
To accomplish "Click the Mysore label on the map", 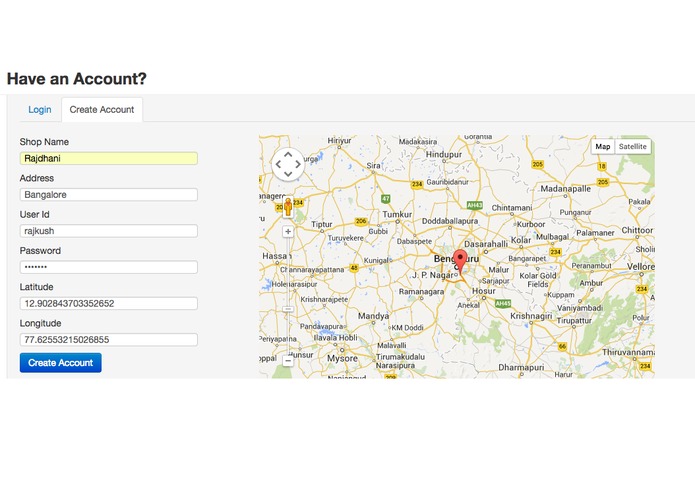I will tap(342, 358).
